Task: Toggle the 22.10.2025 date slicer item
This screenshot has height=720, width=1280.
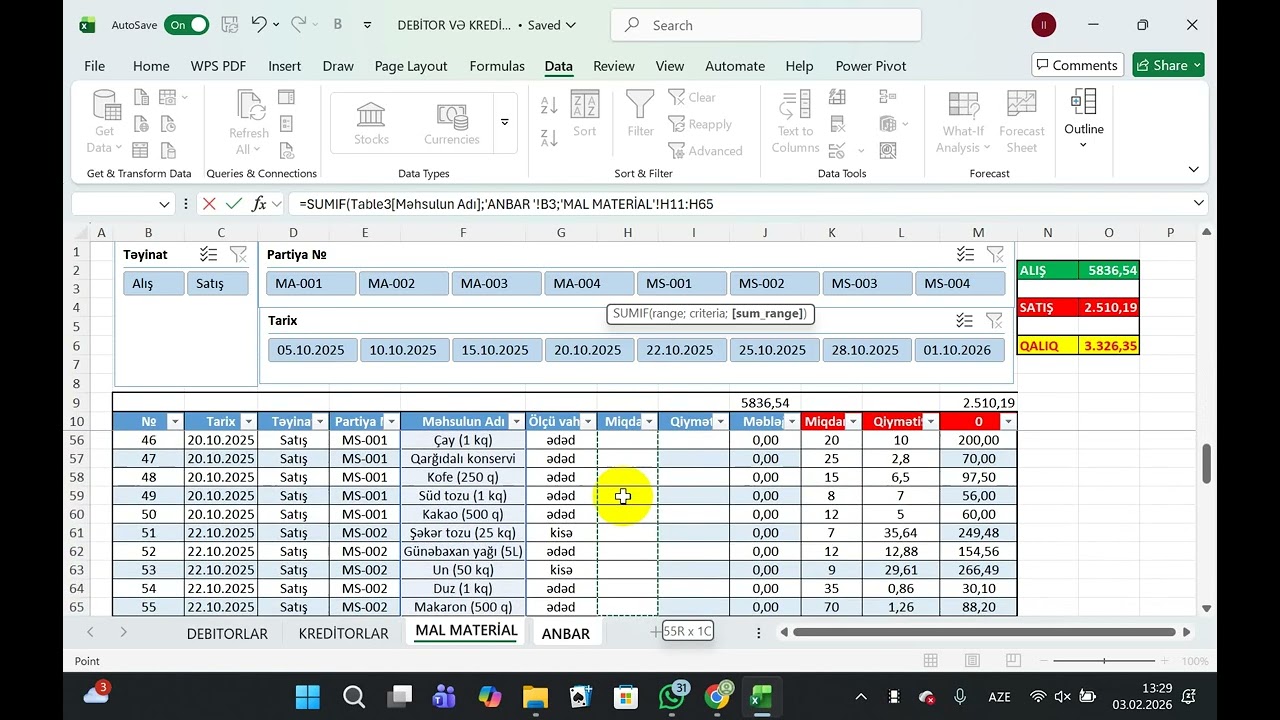Action: 682,350
